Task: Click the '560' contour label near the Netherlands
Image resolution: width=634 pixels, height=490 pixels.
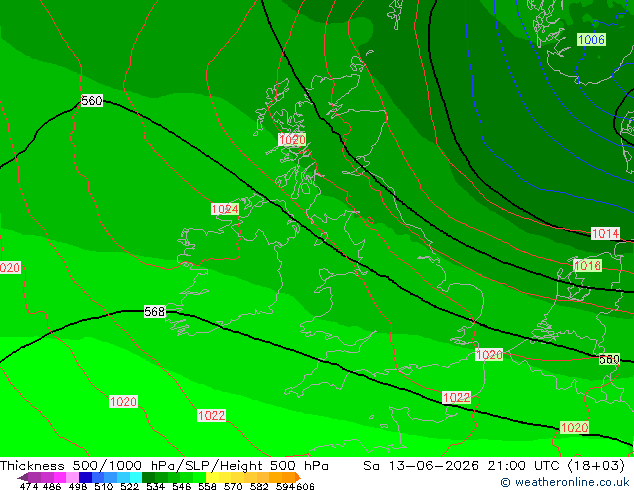Action: pyautogui.click(x=609, y=359)
